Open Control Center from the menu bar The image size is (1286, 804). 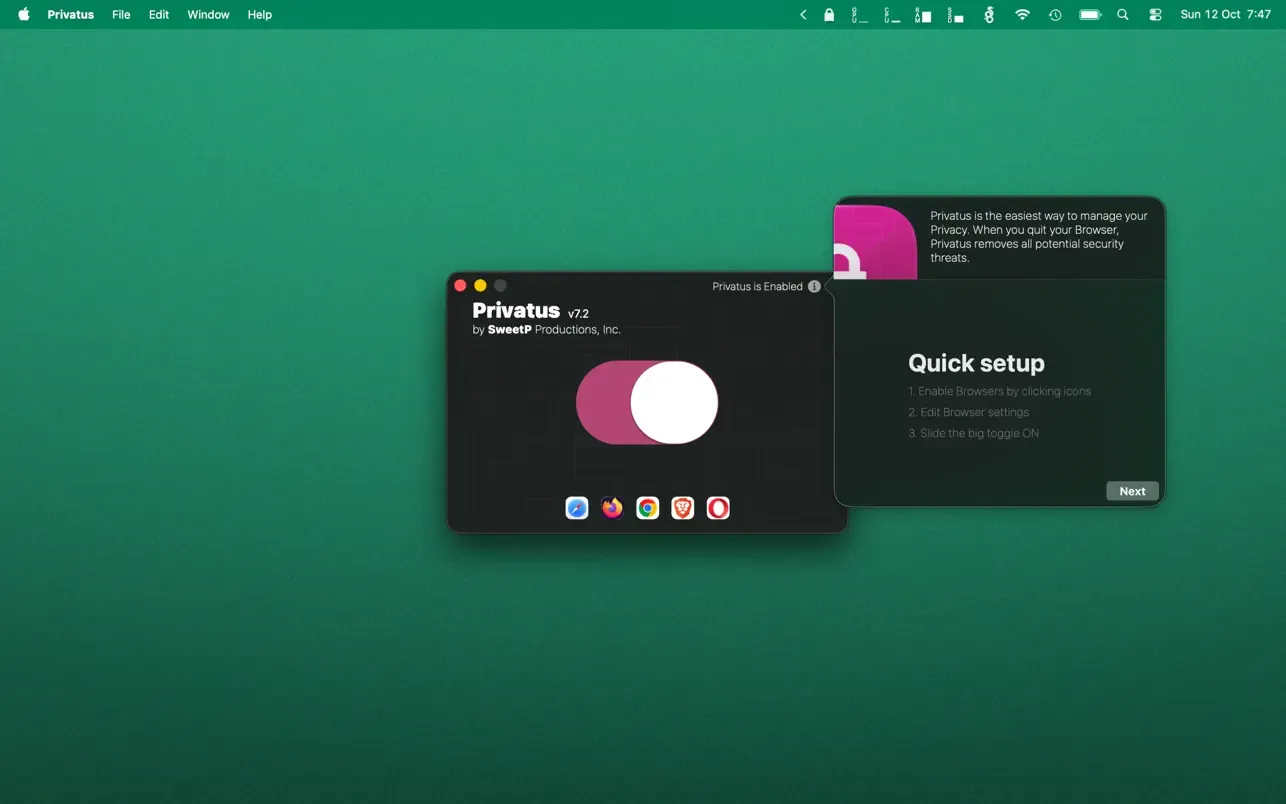pyautogui.click(x=1155, y=15)
